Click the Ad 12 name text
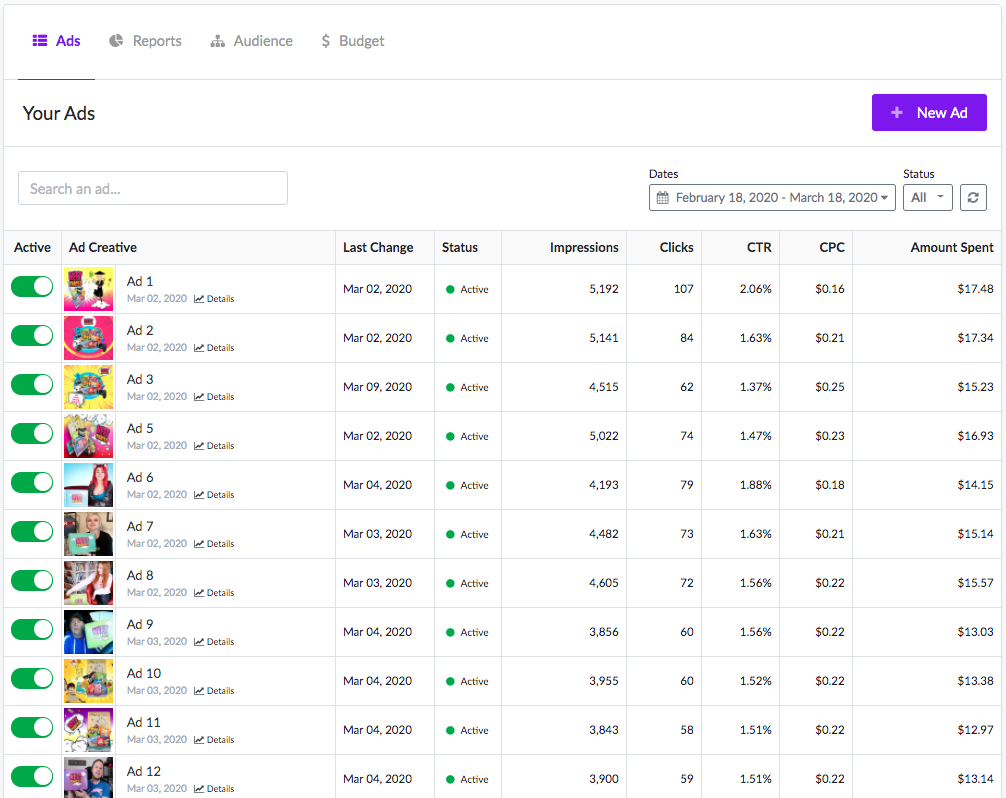The image size is (1006, 798). (144, 772)
